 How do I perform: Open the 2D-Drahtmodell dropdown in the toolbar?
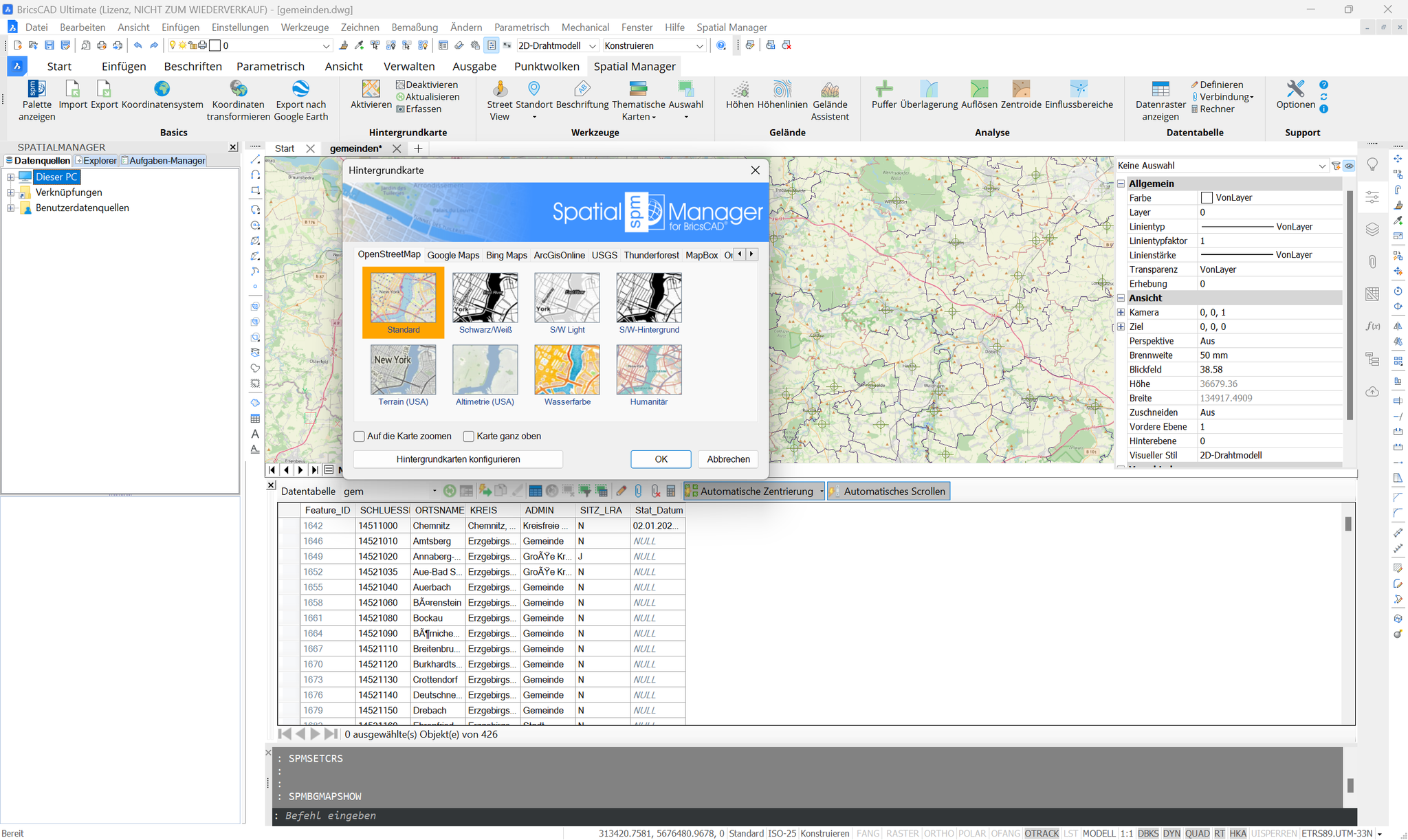(x=594, y=45)
